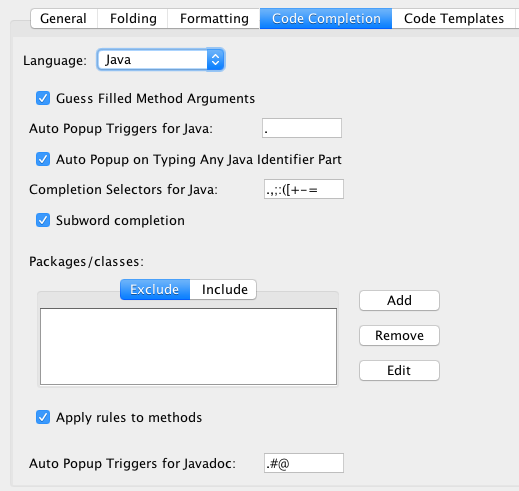Click the Completion Selectors for Java field

304,189
